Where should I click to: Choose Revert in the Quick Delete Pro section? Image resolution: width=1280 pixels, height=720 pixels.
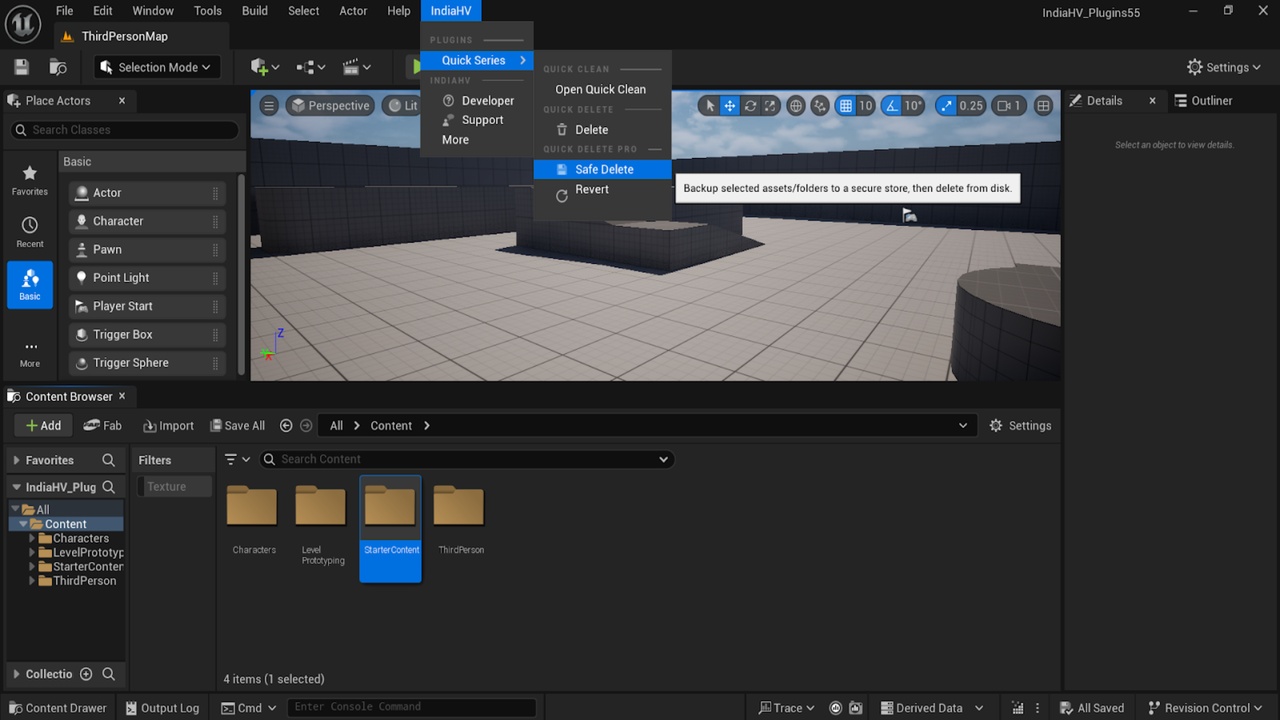tap(602, 189)
